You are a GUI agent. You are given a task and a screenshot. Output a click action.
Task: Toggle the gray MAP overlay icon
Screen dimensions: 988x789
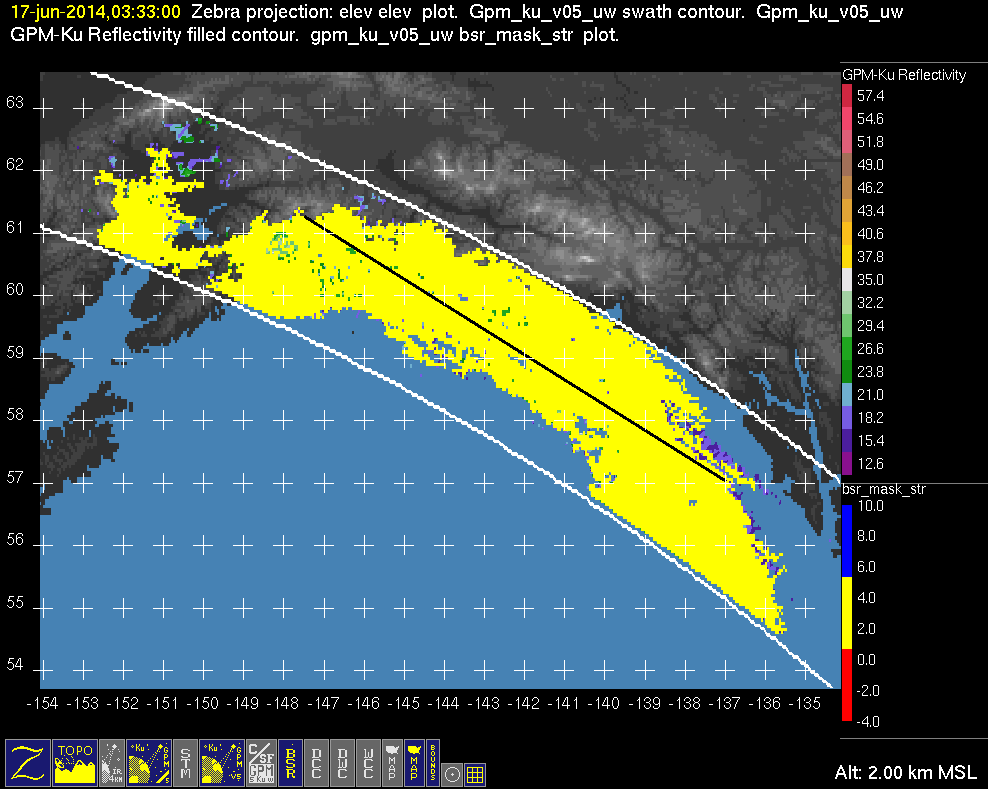tap(392, 762)
